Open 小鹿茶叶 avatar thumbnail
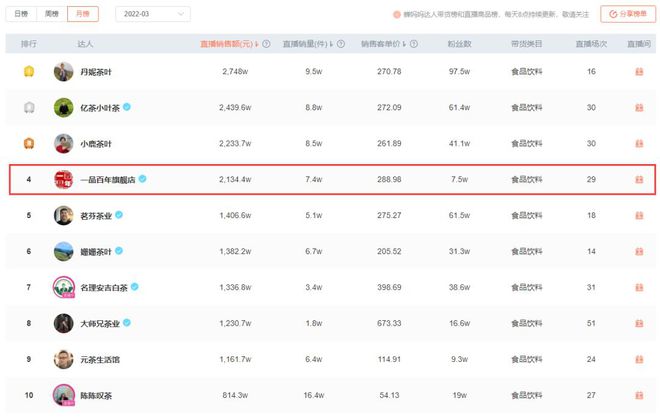Image resolution: width=660 pixels, height=417 pixels. point(64,143)
